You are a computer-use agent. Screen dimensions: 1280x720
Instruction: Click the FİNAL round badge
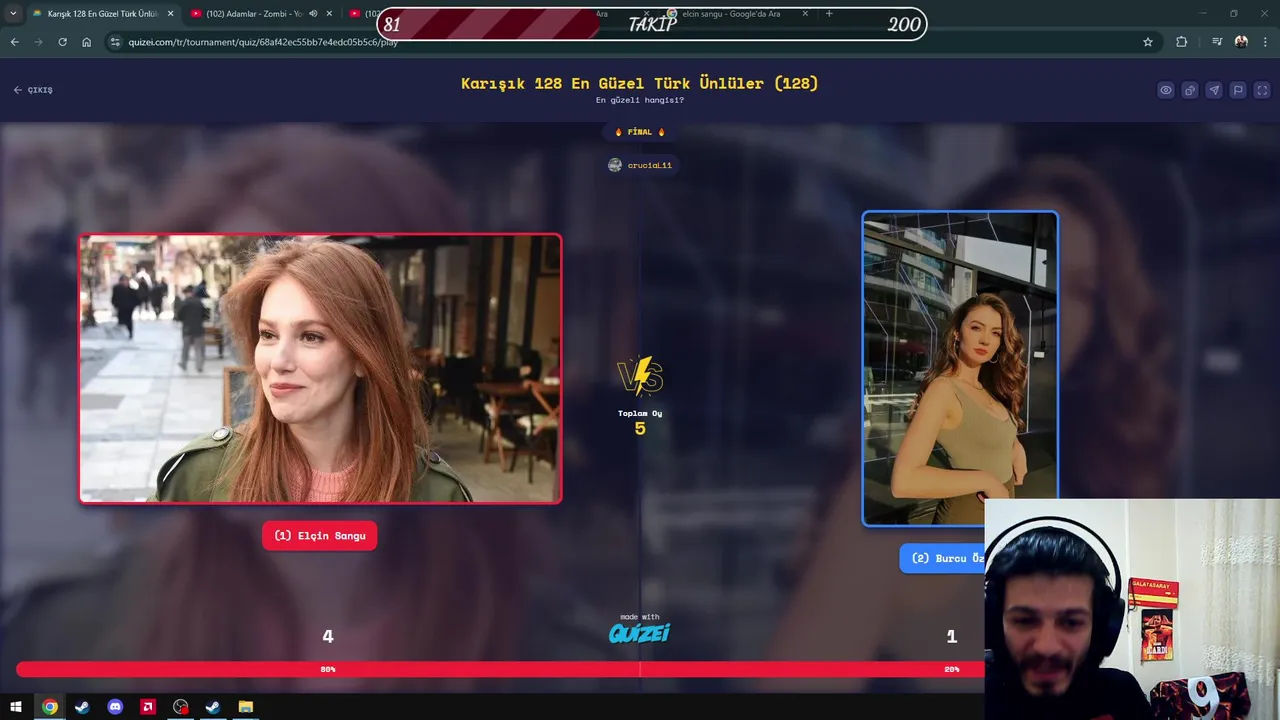[x=640, y=132]
